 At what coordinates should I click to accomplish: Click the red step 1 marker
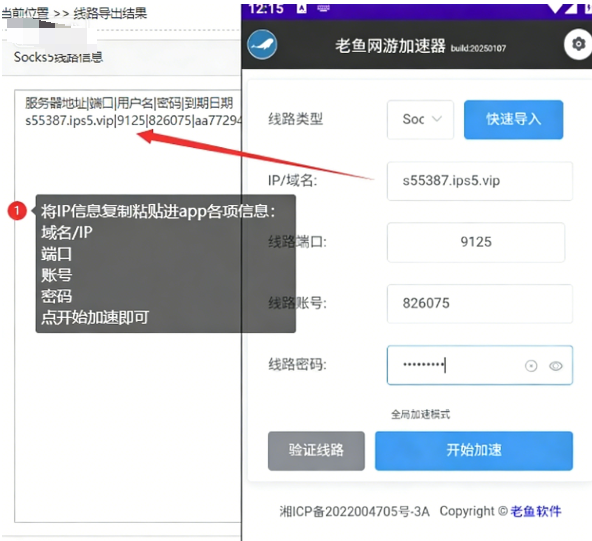pyautogui.click(x=17, y=211)
